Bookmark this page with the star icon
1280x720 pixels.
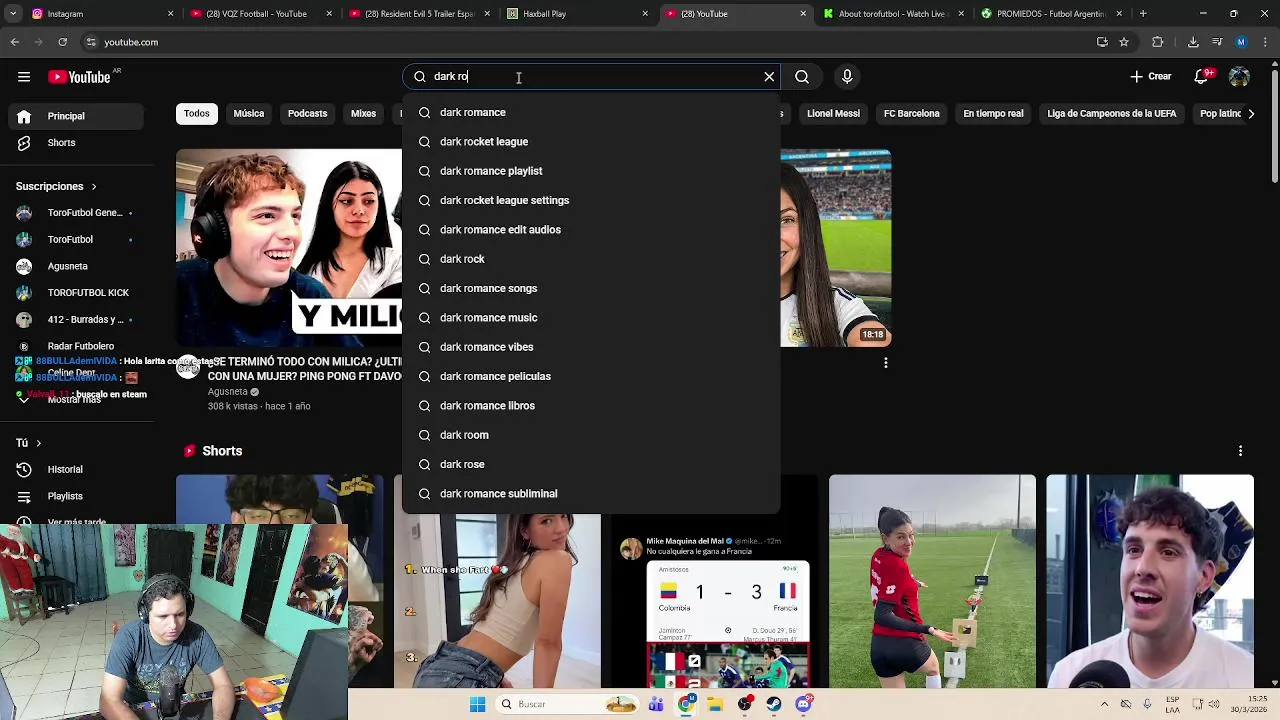coord(1124,42)
